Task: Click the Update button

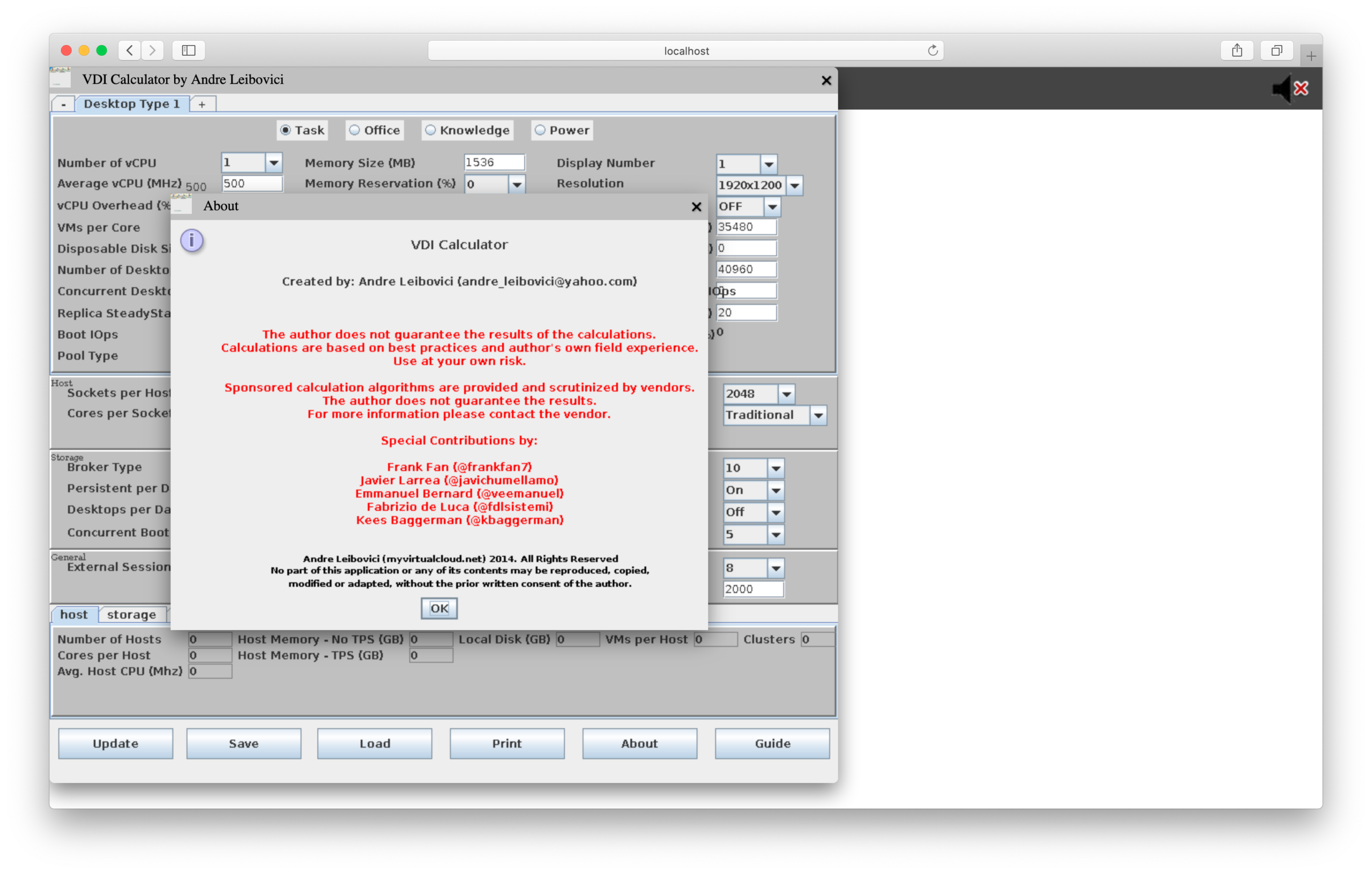Action: 116,744
